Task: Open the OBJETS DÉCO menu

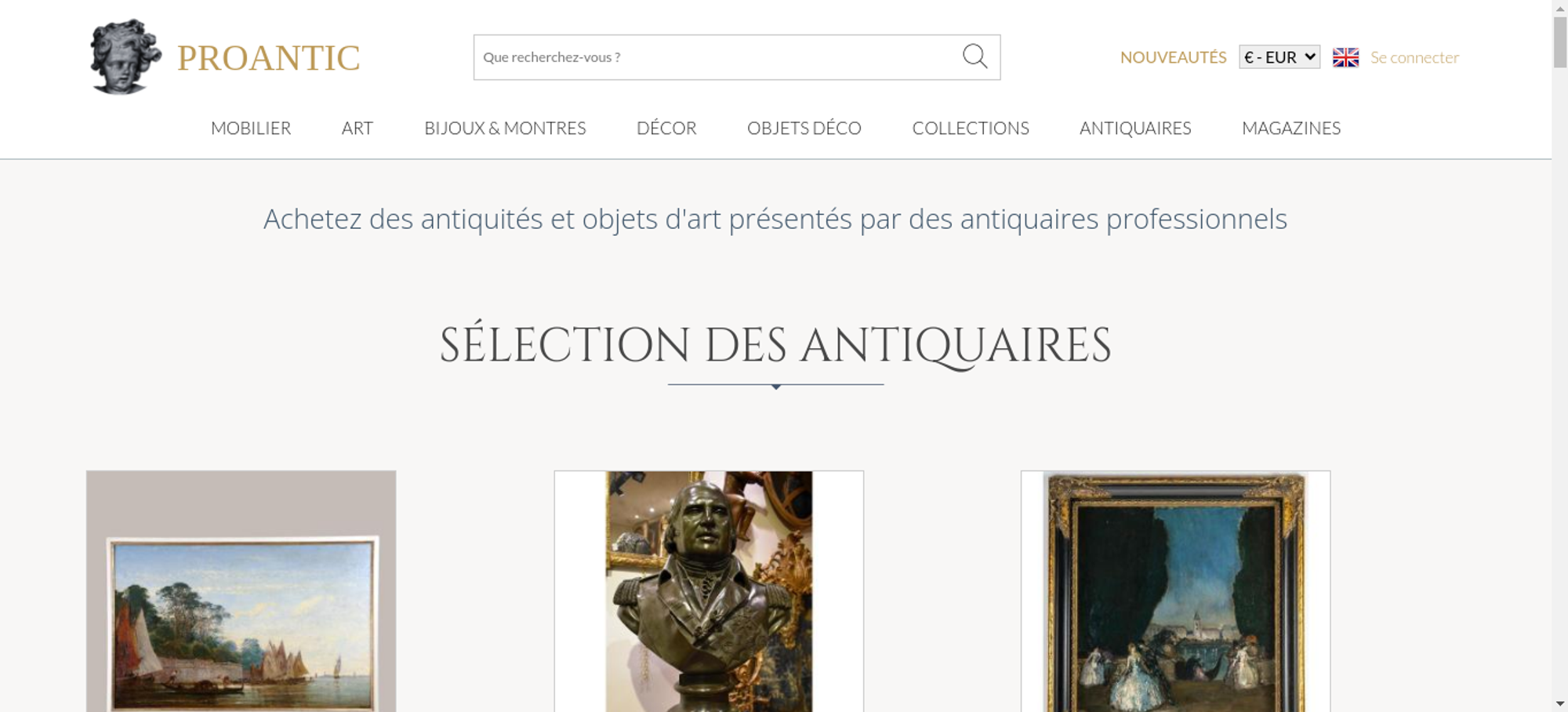Action: point(804,128)
